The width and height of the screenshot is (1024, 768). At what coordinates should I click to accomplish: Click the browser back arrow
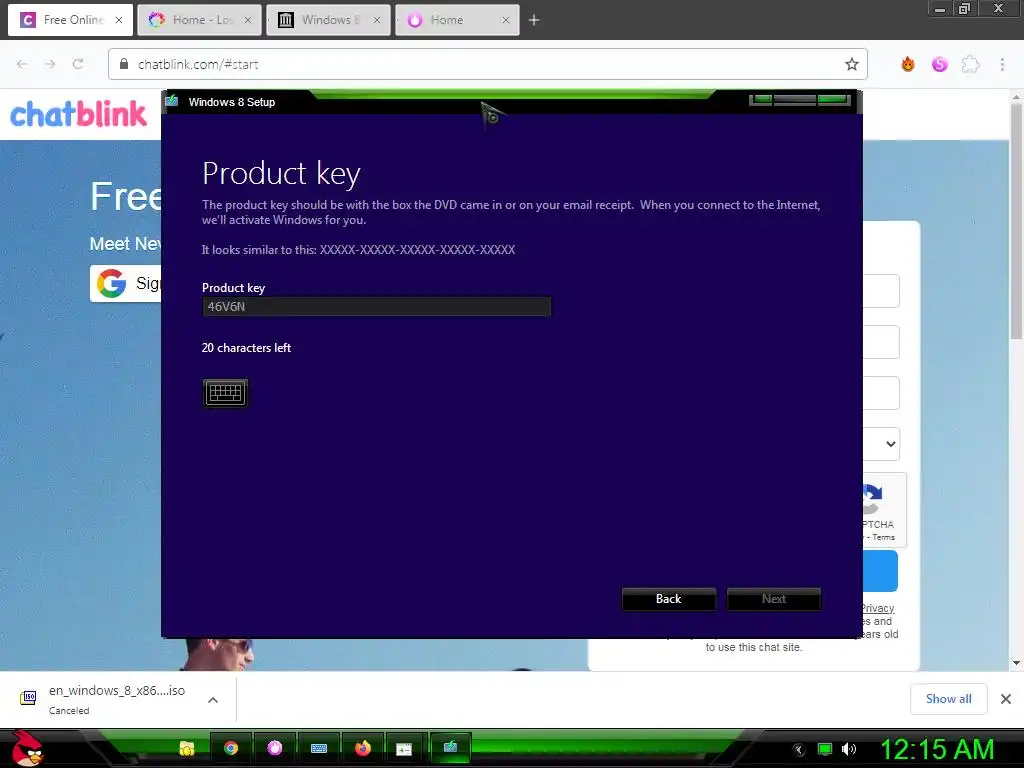pos(22,64)
